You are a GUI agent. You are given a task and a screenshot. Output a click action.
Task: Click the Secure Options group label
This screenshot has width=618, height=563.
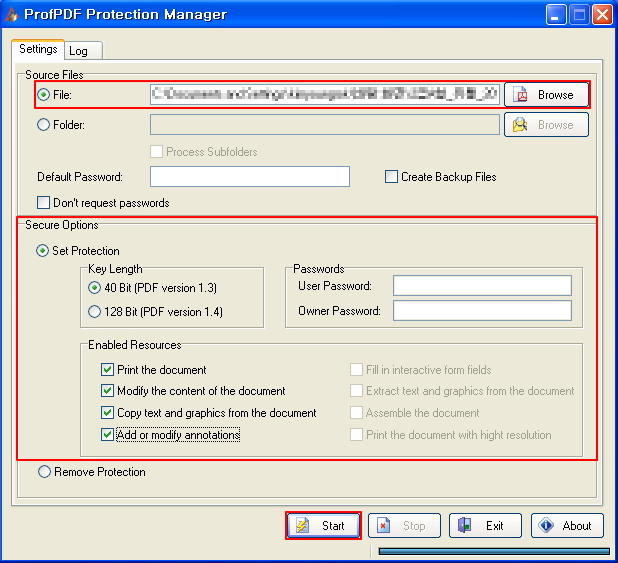pyautogui.click(x=62, y=225)
